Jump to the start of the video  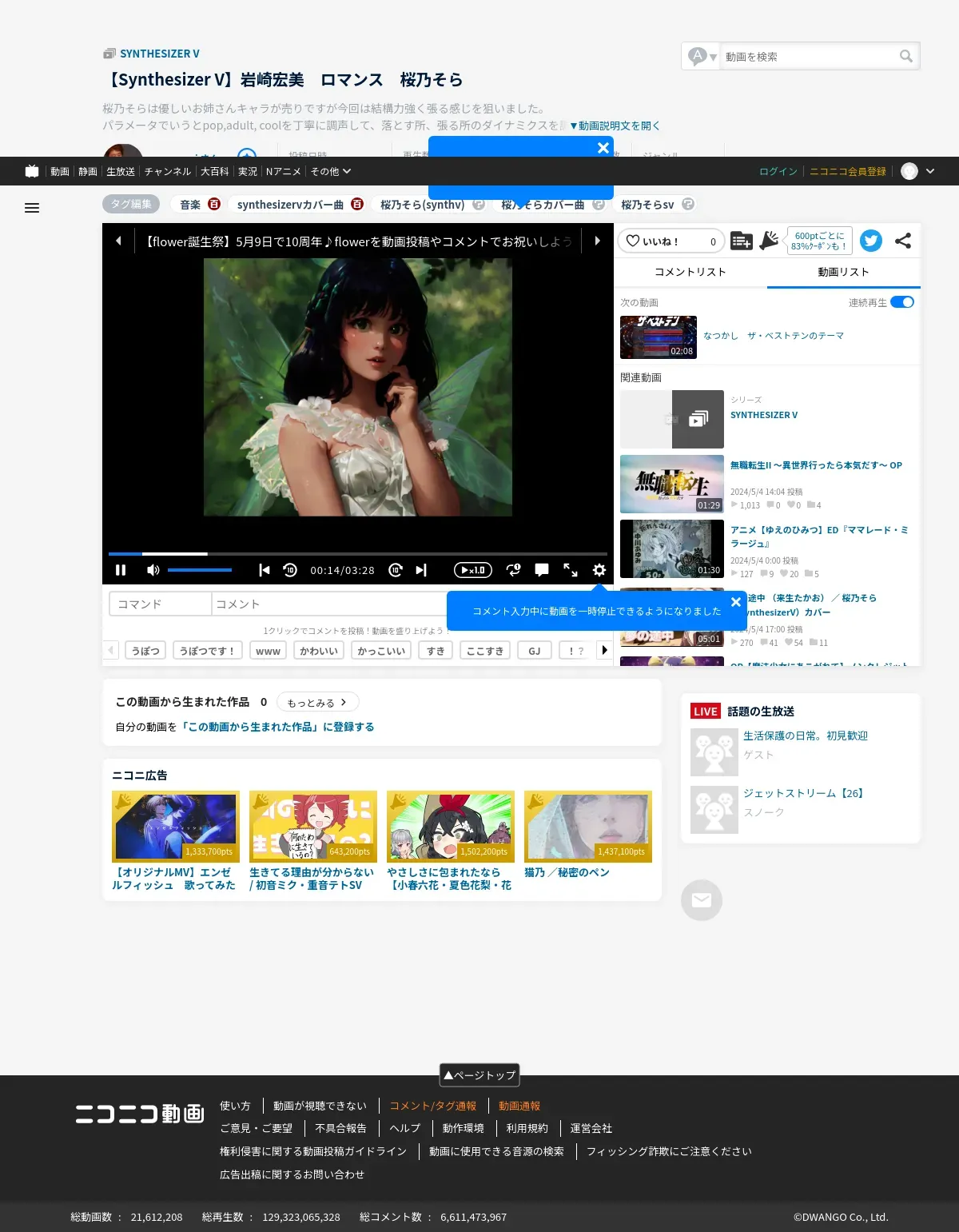[x=264, y=570]
